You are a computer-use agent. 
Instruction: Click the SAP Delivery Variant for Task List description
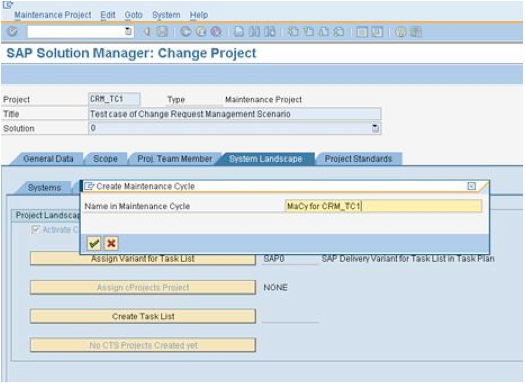pyautogui.click(x=408, y=259)
